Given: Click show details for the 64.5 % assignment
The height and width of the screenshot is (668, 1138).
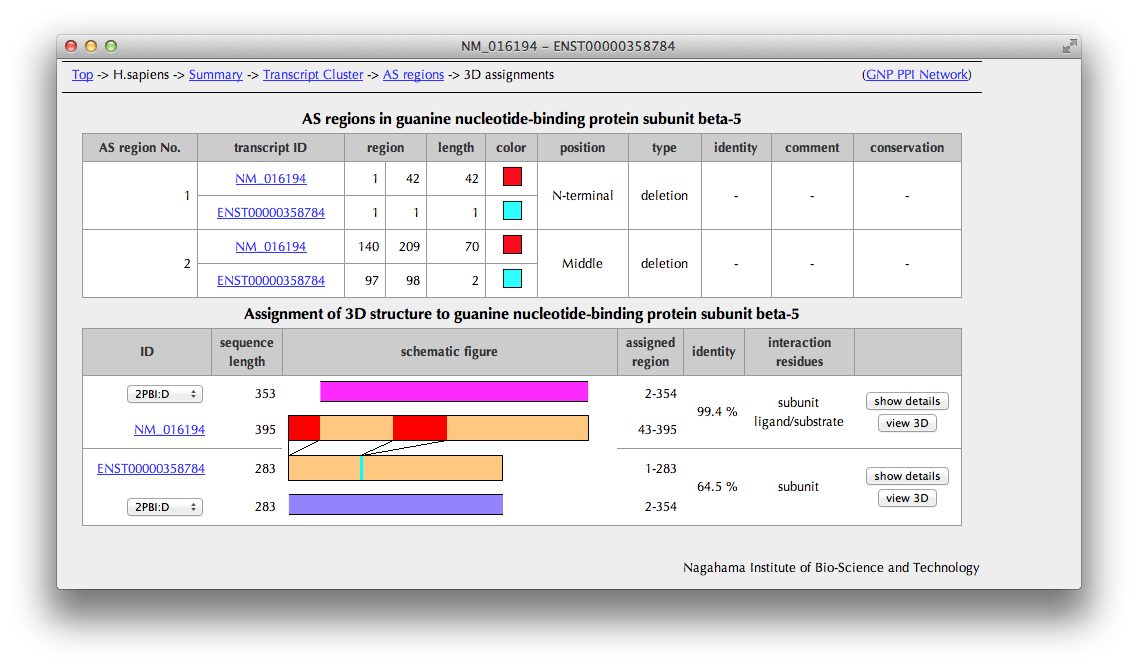Looking at the screenshot, I should tap(907, 476).
